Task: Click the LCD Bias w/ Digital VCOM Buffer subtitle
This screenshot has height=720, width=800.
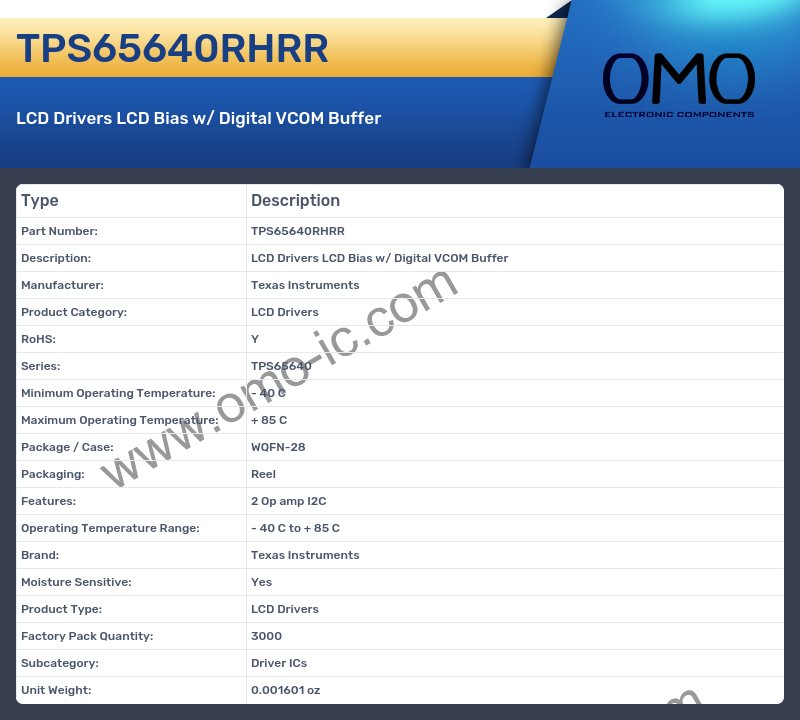Action: point(198,118)
